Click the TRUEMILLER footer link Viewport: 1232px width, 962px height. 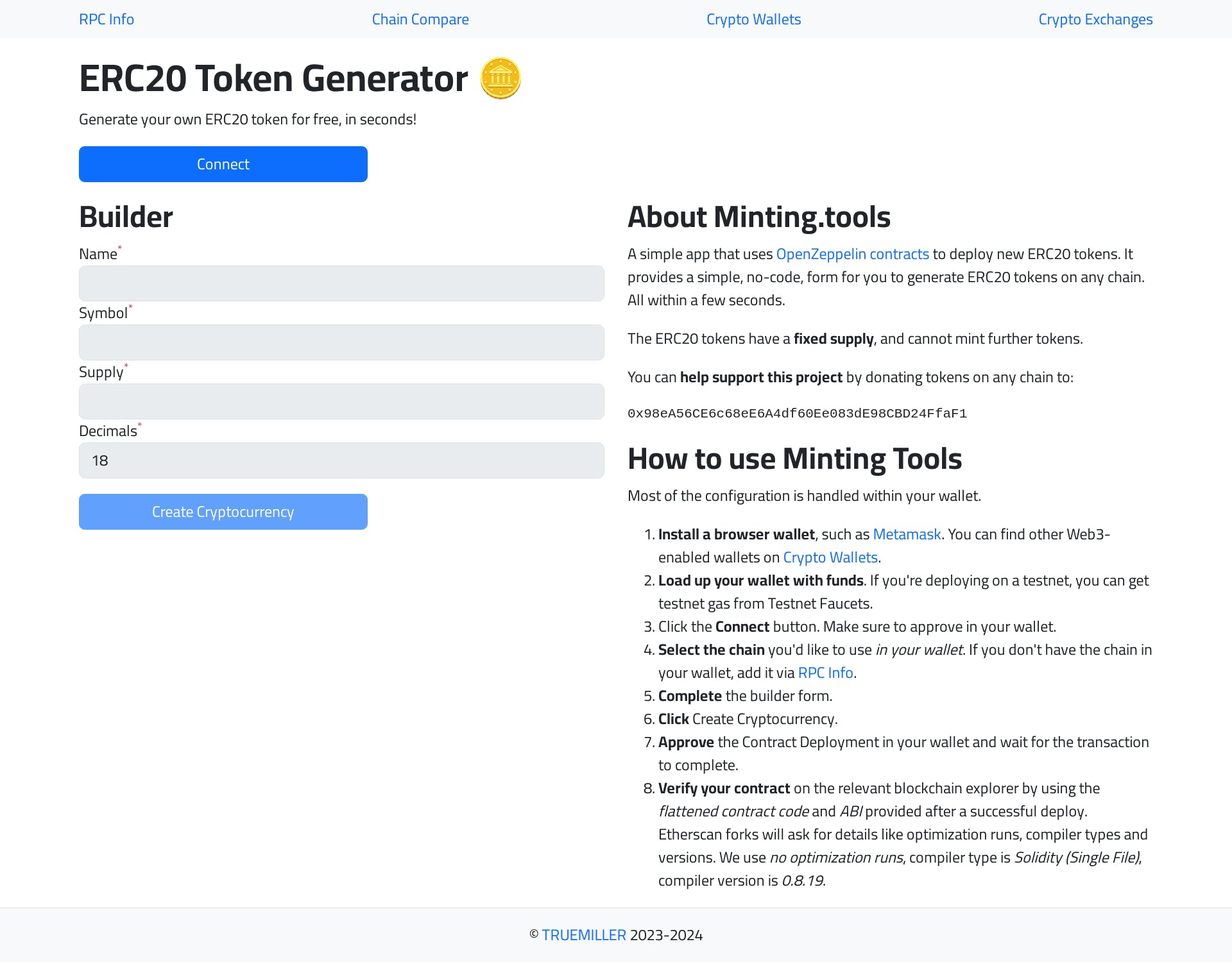tap(582, 934)
